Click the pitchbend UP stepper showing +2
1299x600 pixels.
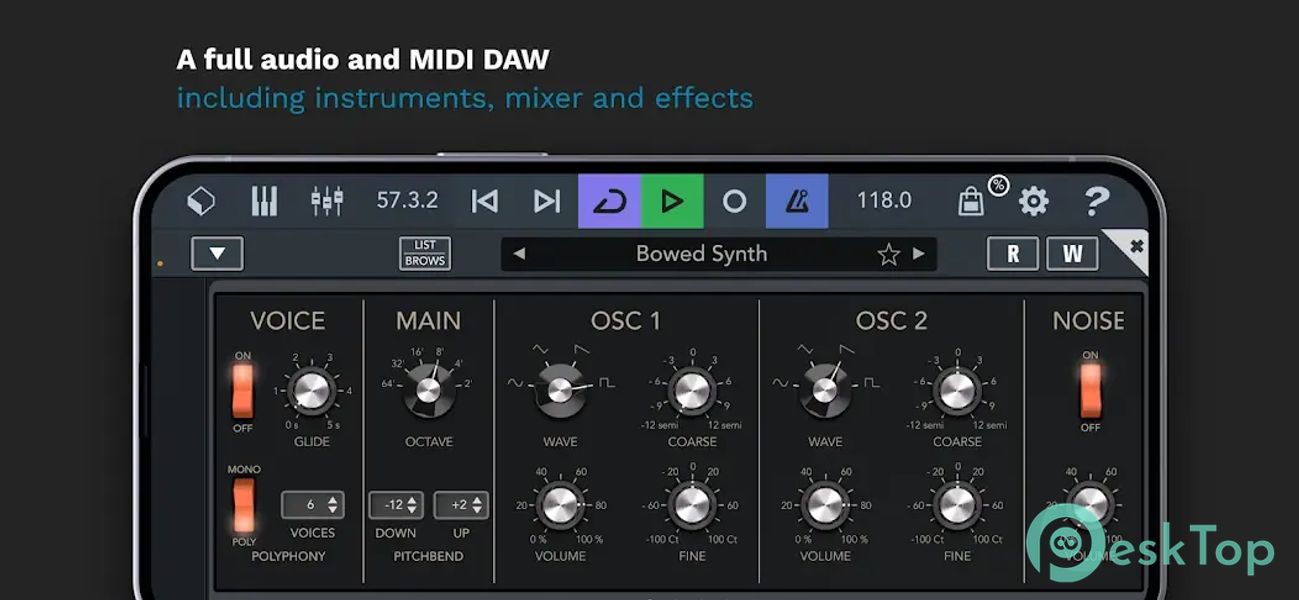point(461,505)
